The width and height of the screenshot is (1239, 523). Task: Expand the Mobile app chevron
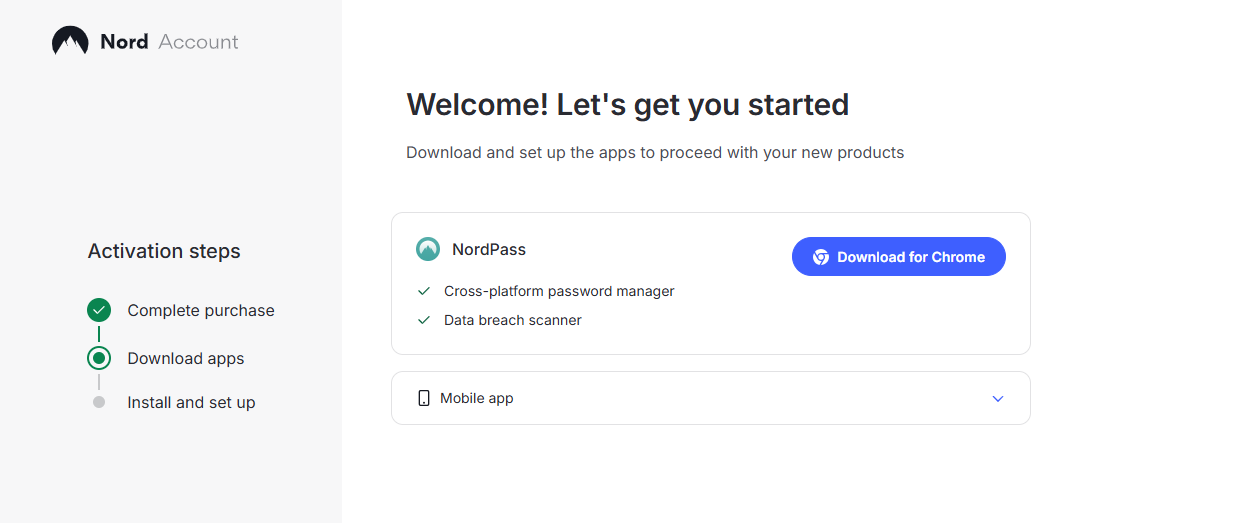click(x=997, y=398)
